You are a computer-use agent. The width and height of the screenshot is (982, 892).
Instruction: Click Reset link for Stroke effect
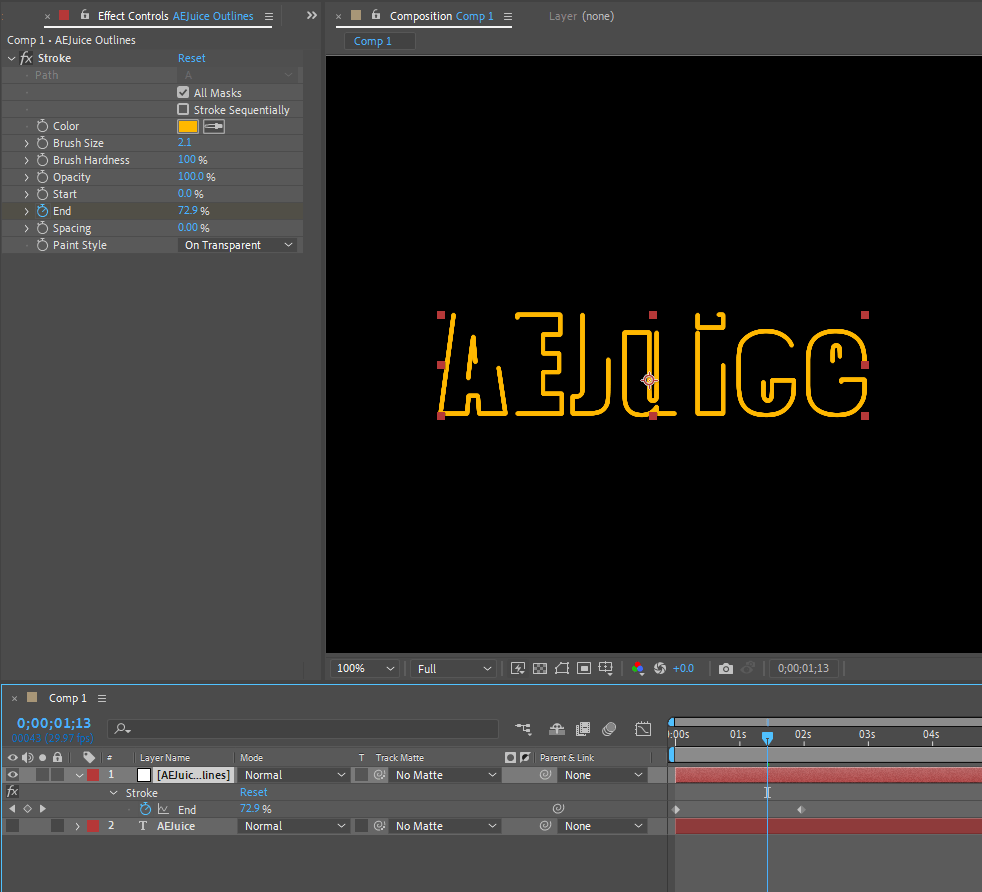point(191,58)
